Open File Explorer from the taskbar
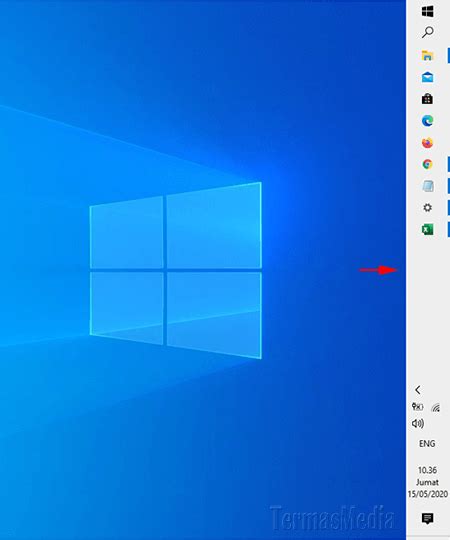450x540 pixels. point(427,55)
